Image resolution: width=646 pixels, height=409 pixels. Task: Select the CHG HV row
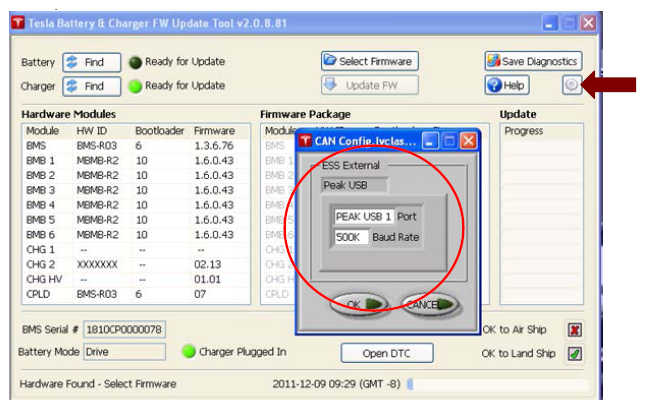point(136,279)
